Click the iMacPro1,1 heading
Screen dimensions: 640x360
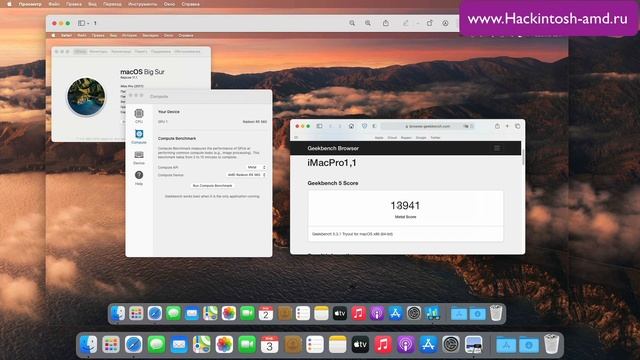pos(332,163)
